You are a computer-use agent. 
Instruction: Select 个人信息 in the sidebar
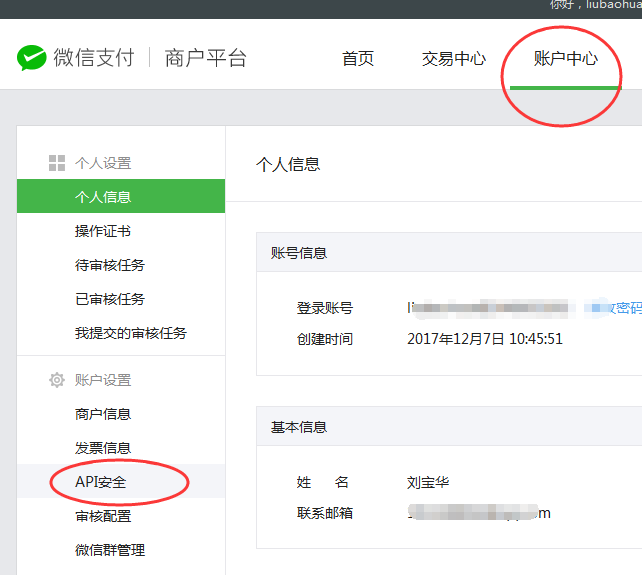pyautogui.click(x=103, y=197)
